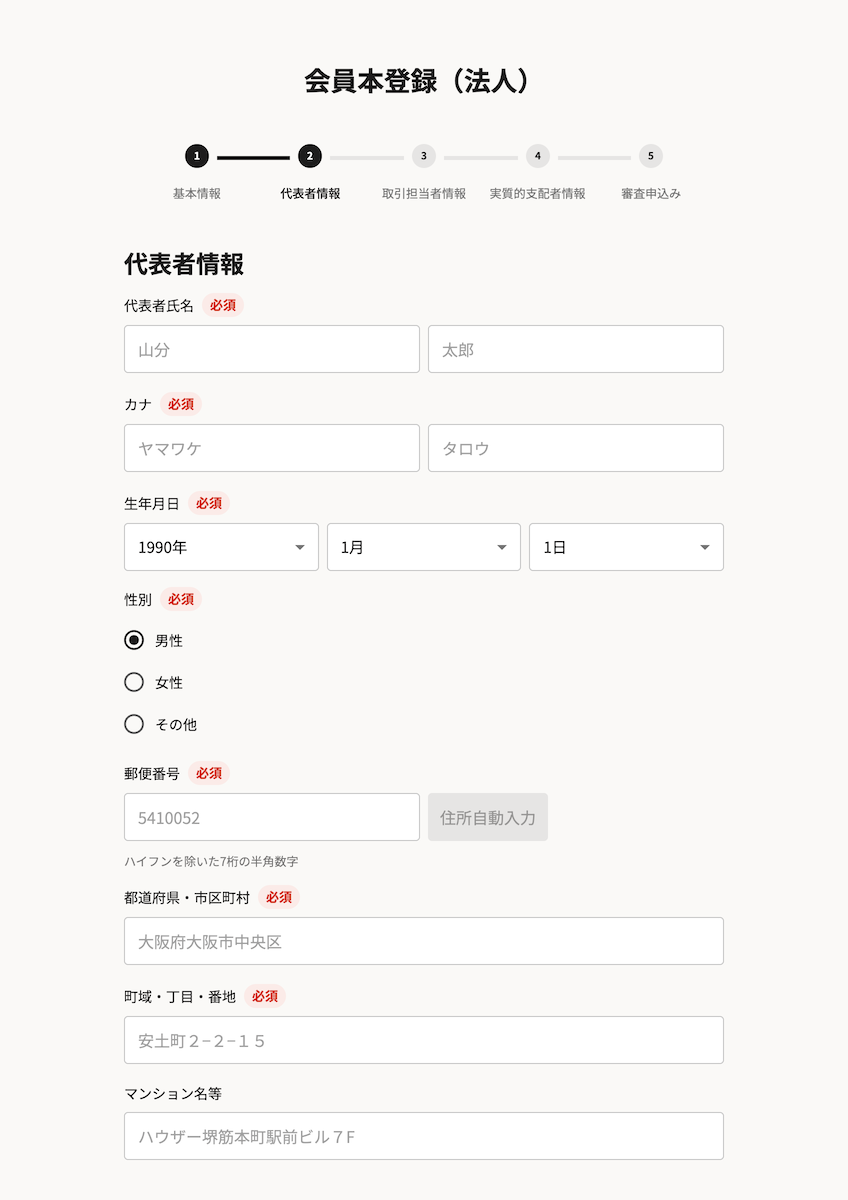Image resolution: width=848 pixels, height=1200 pixels.
Task: Select その他 gender radio button
Action: [x=134, y=724]
